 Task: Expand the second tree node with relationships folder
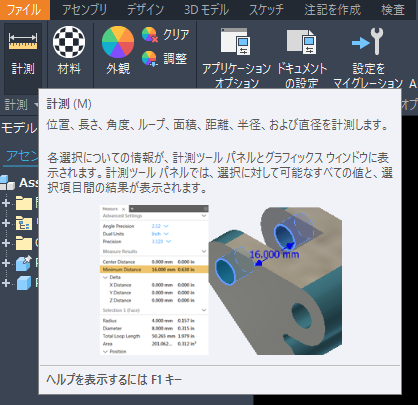coord(6,223)
